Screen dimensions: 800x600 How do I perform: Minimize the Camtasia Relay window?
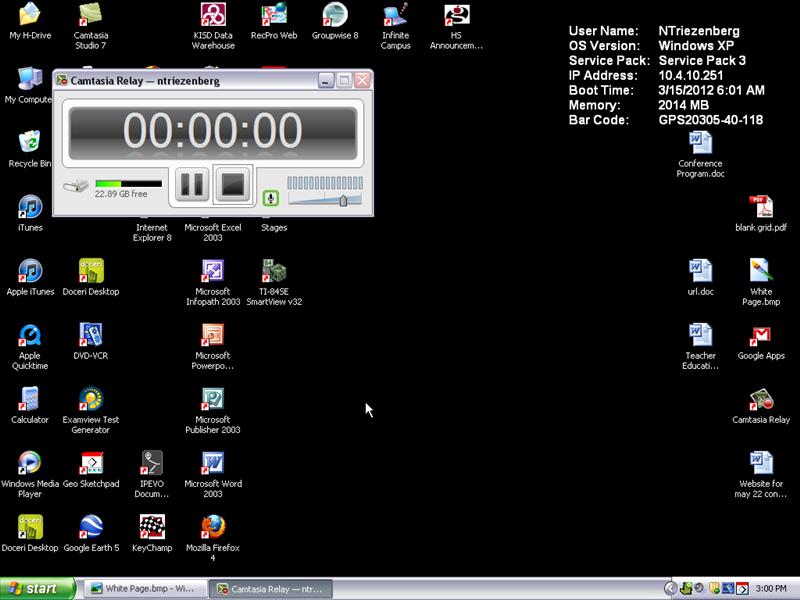click(326, 80)
